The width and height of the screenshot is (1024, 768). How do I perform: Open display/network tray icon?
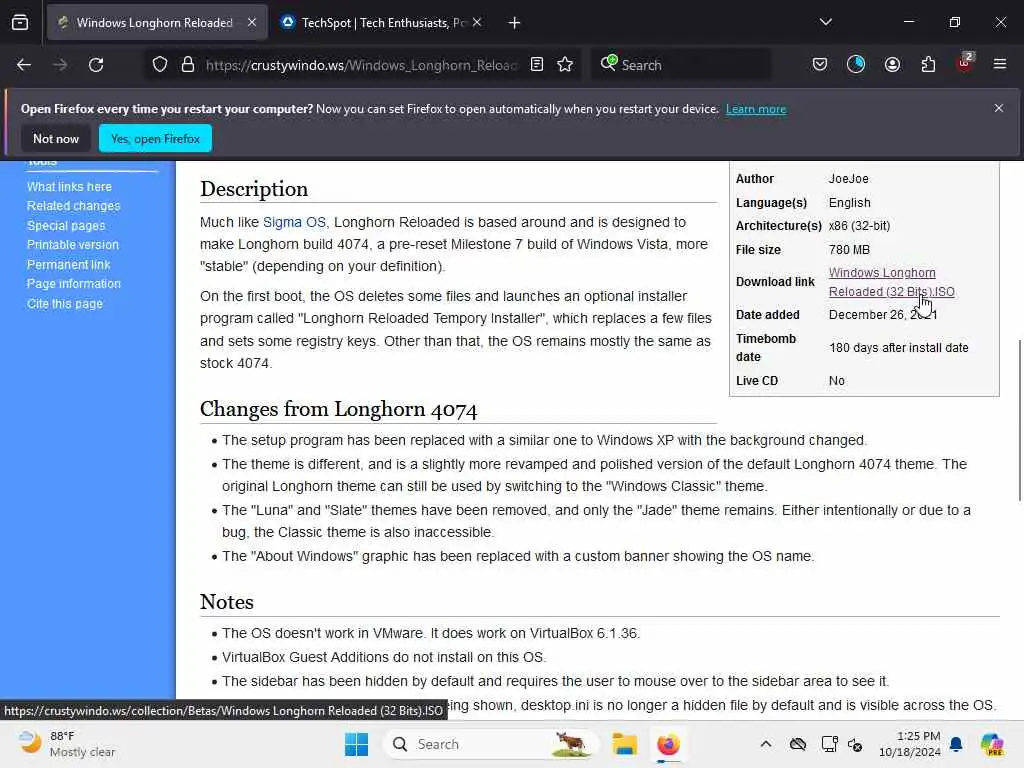(x=829, y=744)
